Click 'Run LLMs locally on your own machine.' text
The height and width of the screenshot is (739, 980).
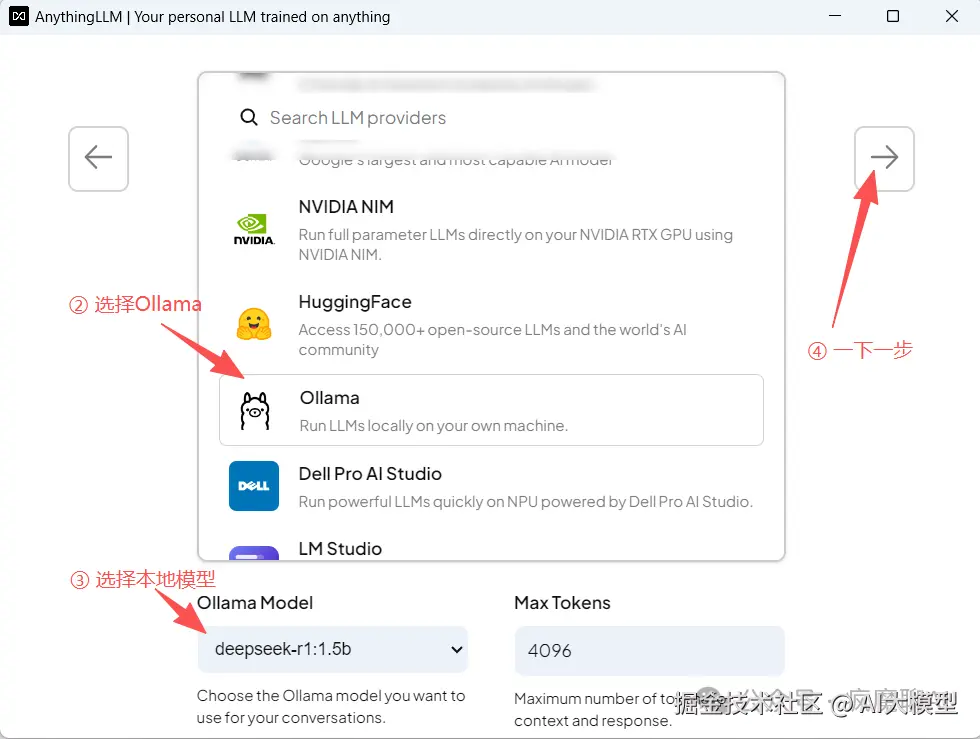434,426
